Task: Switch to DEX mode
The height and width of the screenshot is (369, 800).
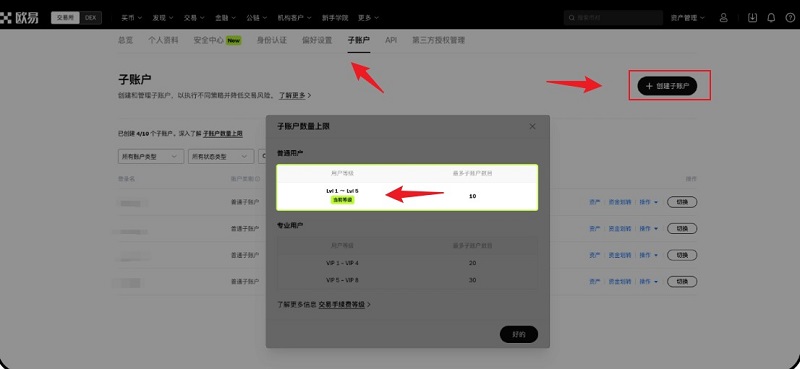Action: [x=90, y=18]
